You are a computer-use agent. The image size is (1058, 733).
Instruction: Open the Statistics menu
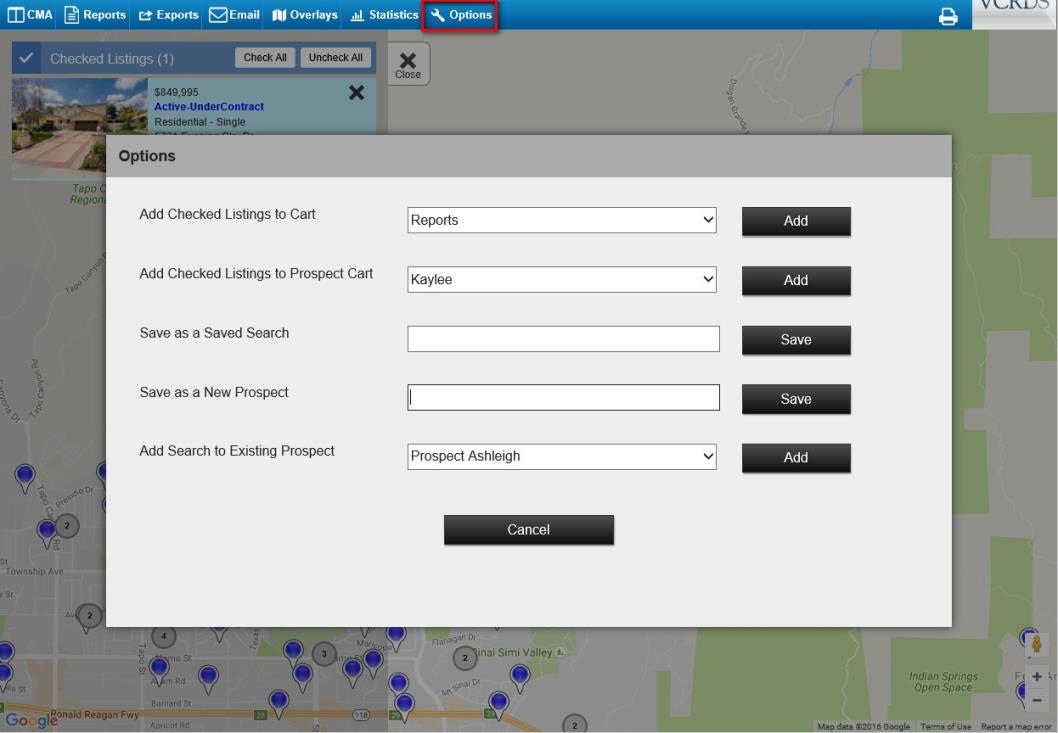click(385, 14)
